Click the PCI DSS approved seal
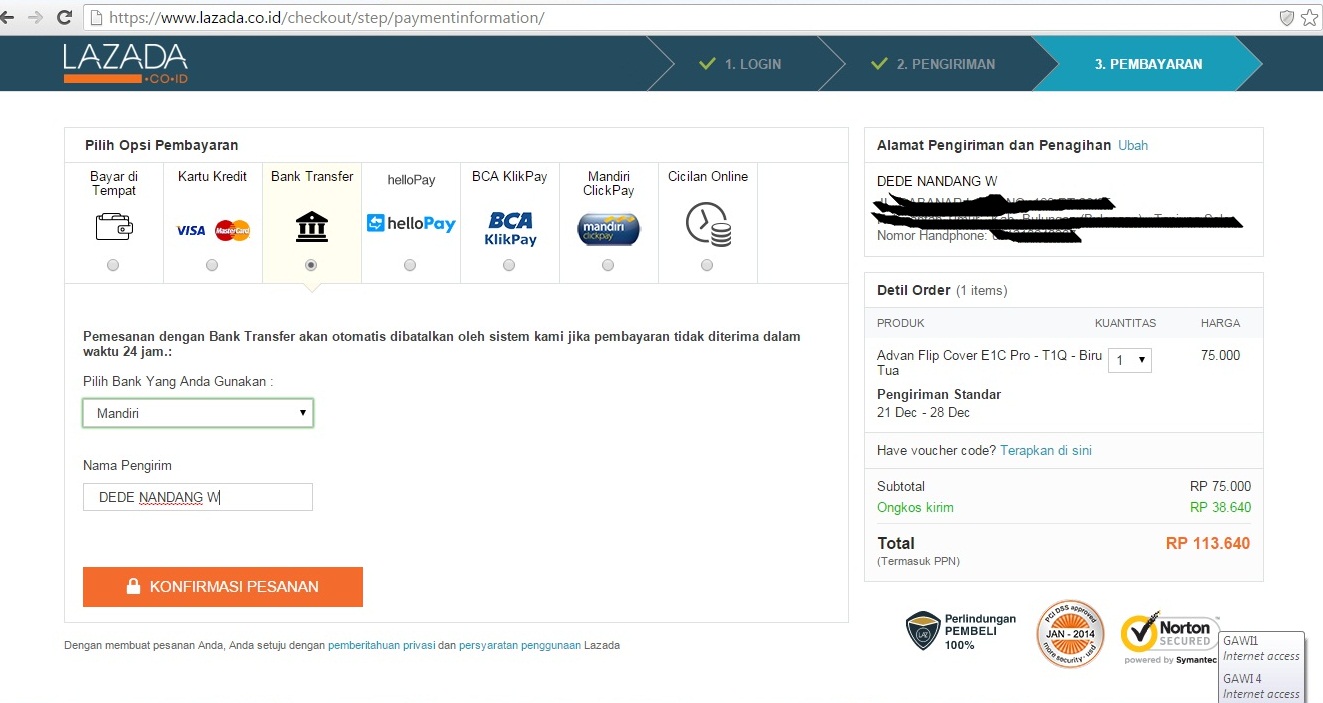The image size is (1323, 703). (x=1070, y=633)
